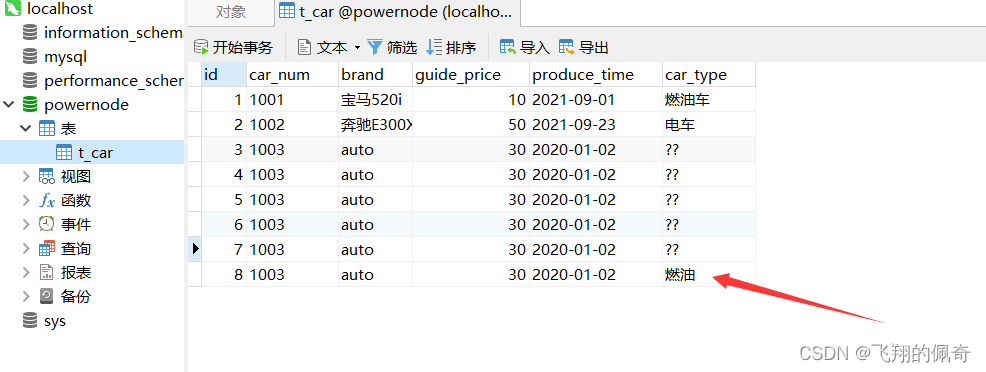The image size is (986, 372).
Task: Click the id cell with value 8
Action: point(224,275)
